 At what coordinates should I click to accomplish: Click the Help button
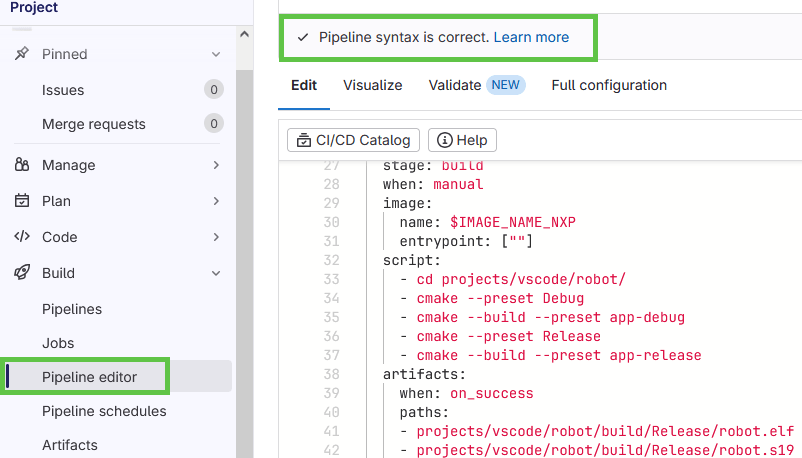(x=462, y=140)
